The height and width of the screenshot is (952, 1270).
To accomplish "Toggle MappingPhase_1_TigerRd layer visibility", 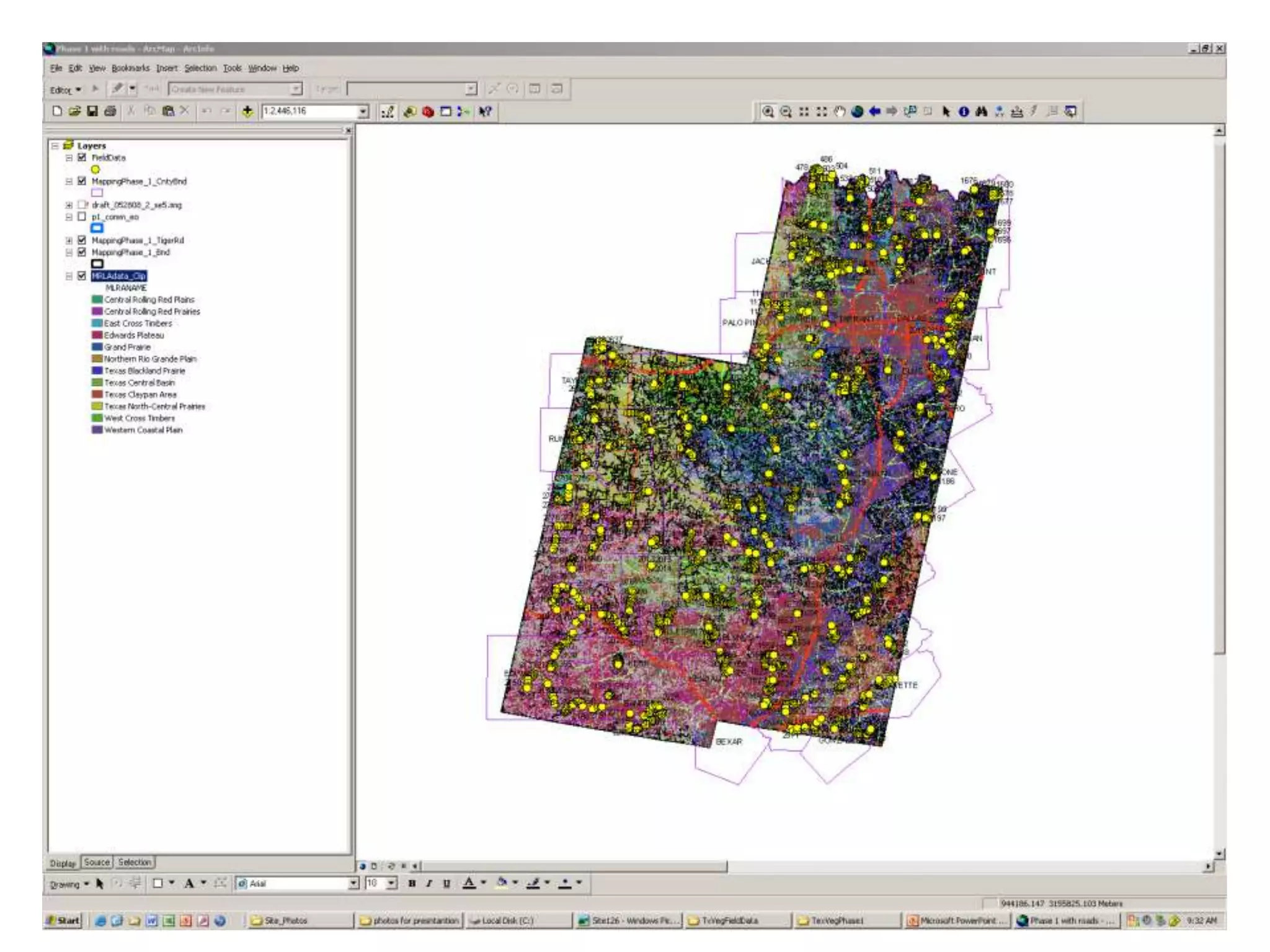I will point(82,240).
